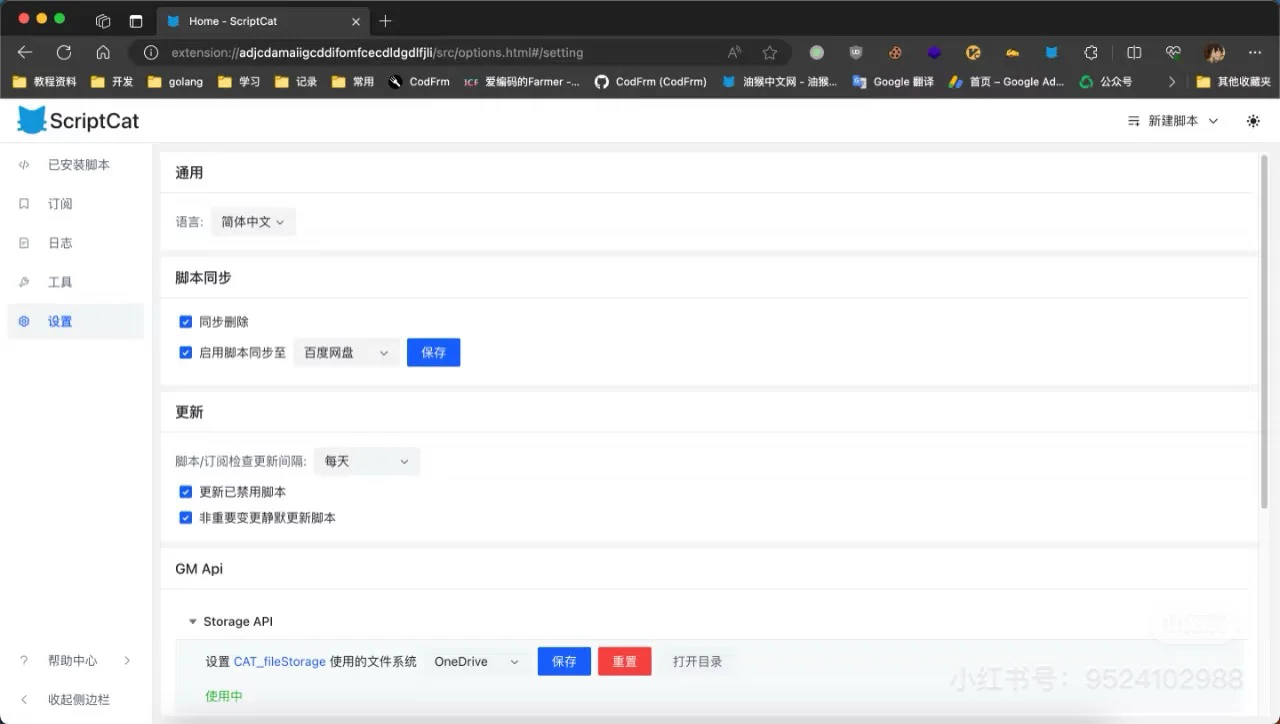The width and height of the screenshot is (1280, 724).
Task: Click the user profile avatar
Action: tap(1214, 52)
